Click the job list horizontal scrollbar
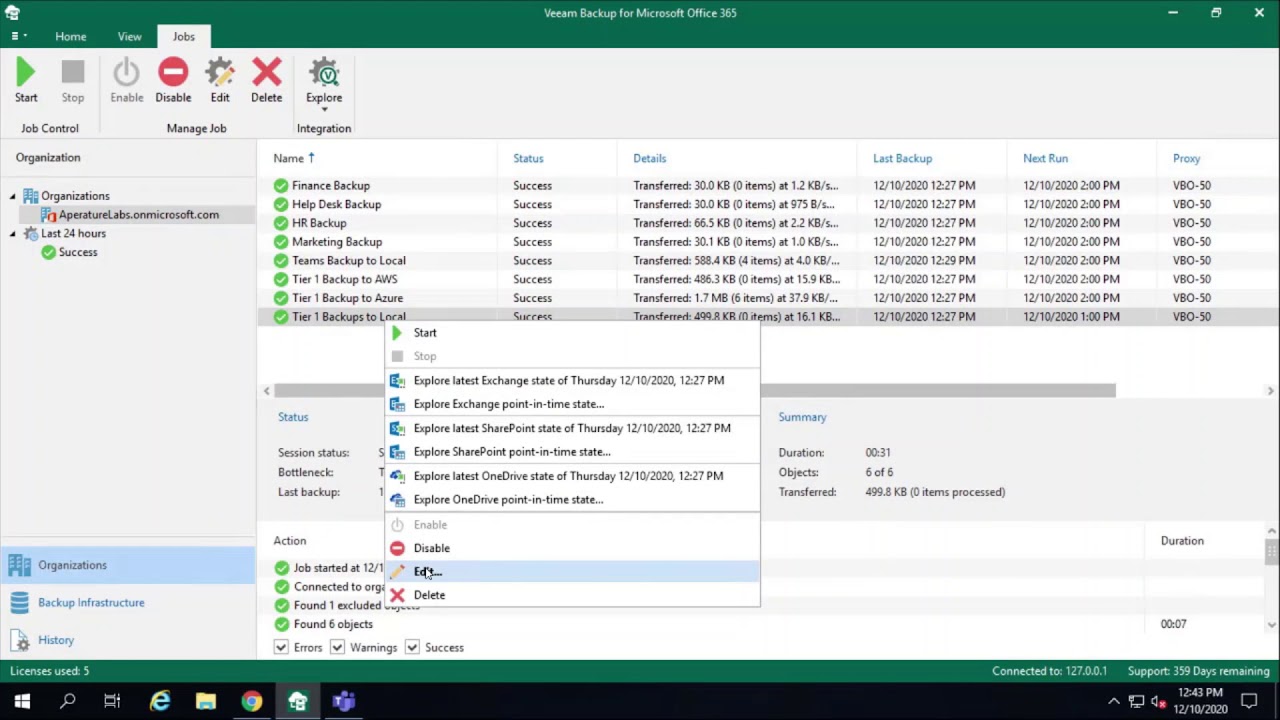The height and width of the screenshot is (720, 1280). 695,391
